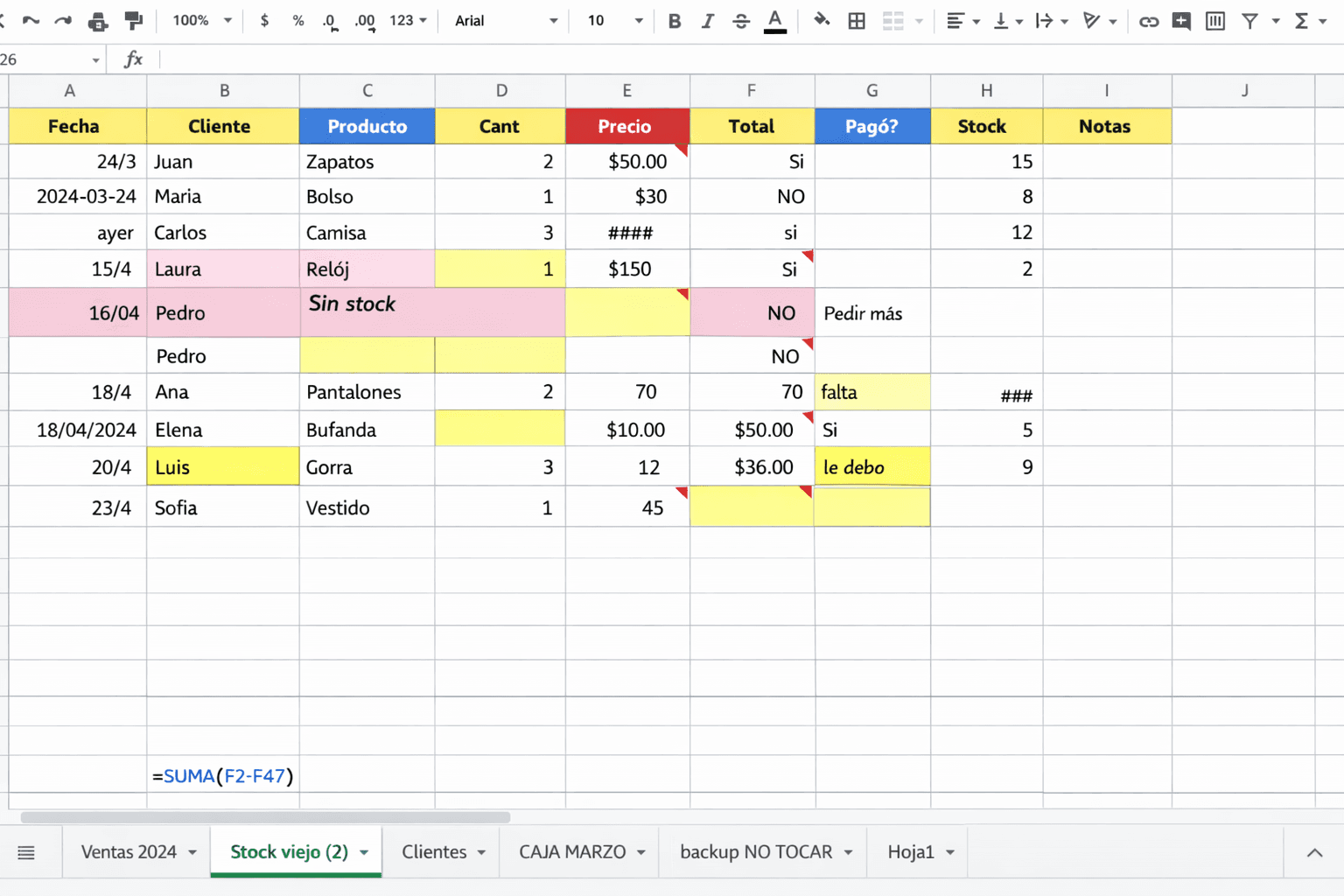Toggle italic text formatting
This screenshot has width=1344, height=896.
pyautogui.click(x=707, y=21)
